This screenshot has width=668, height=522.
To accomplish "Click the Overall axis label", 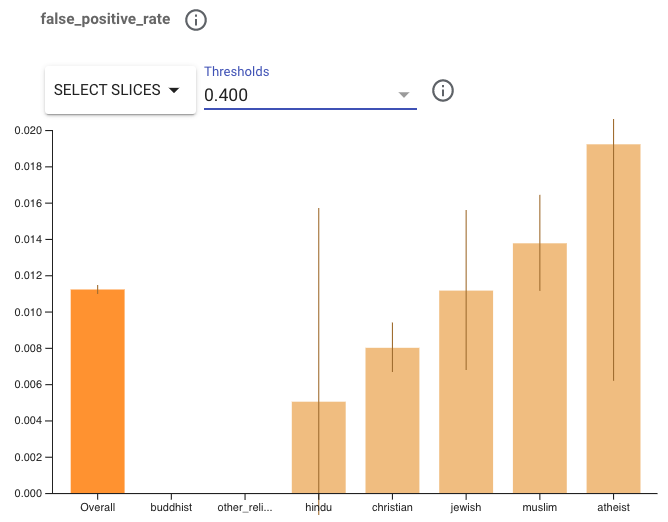I will [x=98, y=508].
